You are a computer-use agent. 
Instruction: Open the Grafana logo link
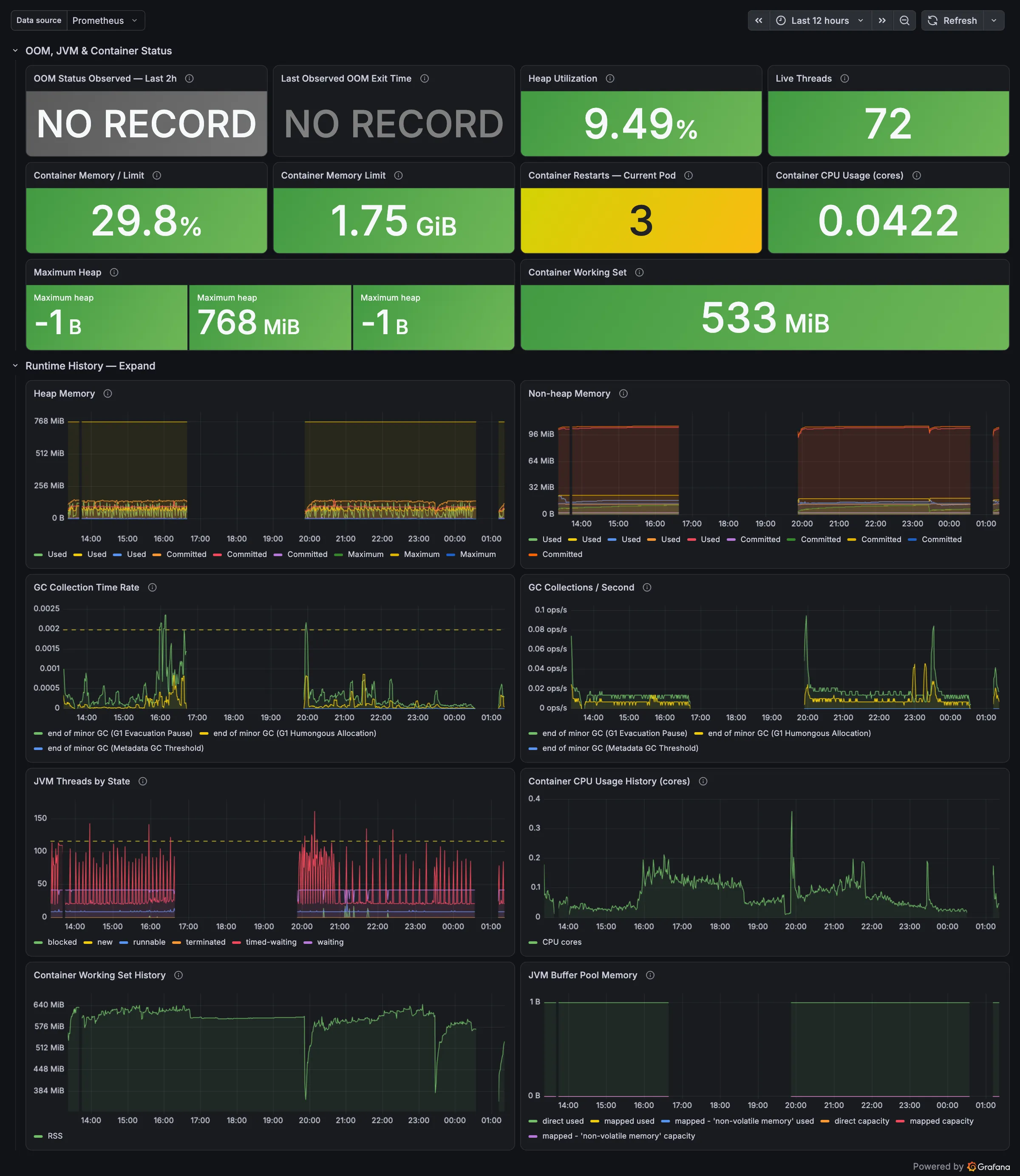pyautogui.click(x=989, y=1166)
